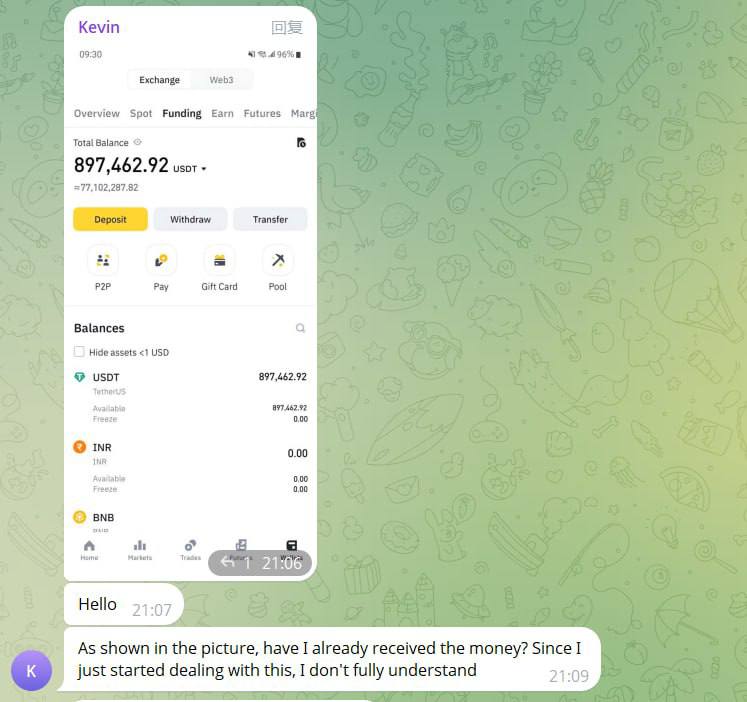This screenshot has height=702, width=747.
Task: Switch to the Spot tab
Action: pyautogui.click(x=141, y=113)
